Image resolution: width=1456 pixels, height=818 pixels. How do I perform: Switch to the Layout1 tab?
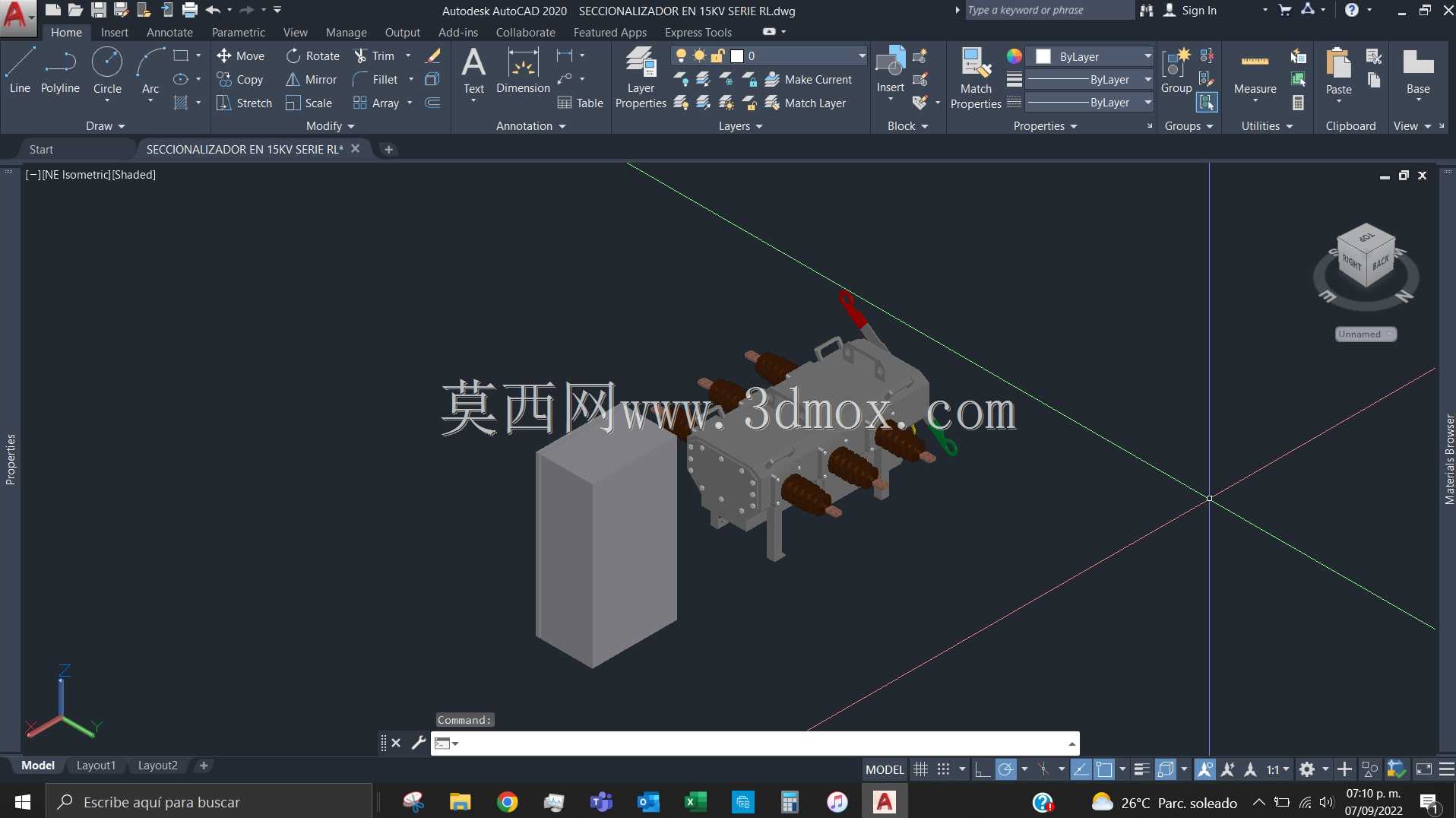point(96,766)
